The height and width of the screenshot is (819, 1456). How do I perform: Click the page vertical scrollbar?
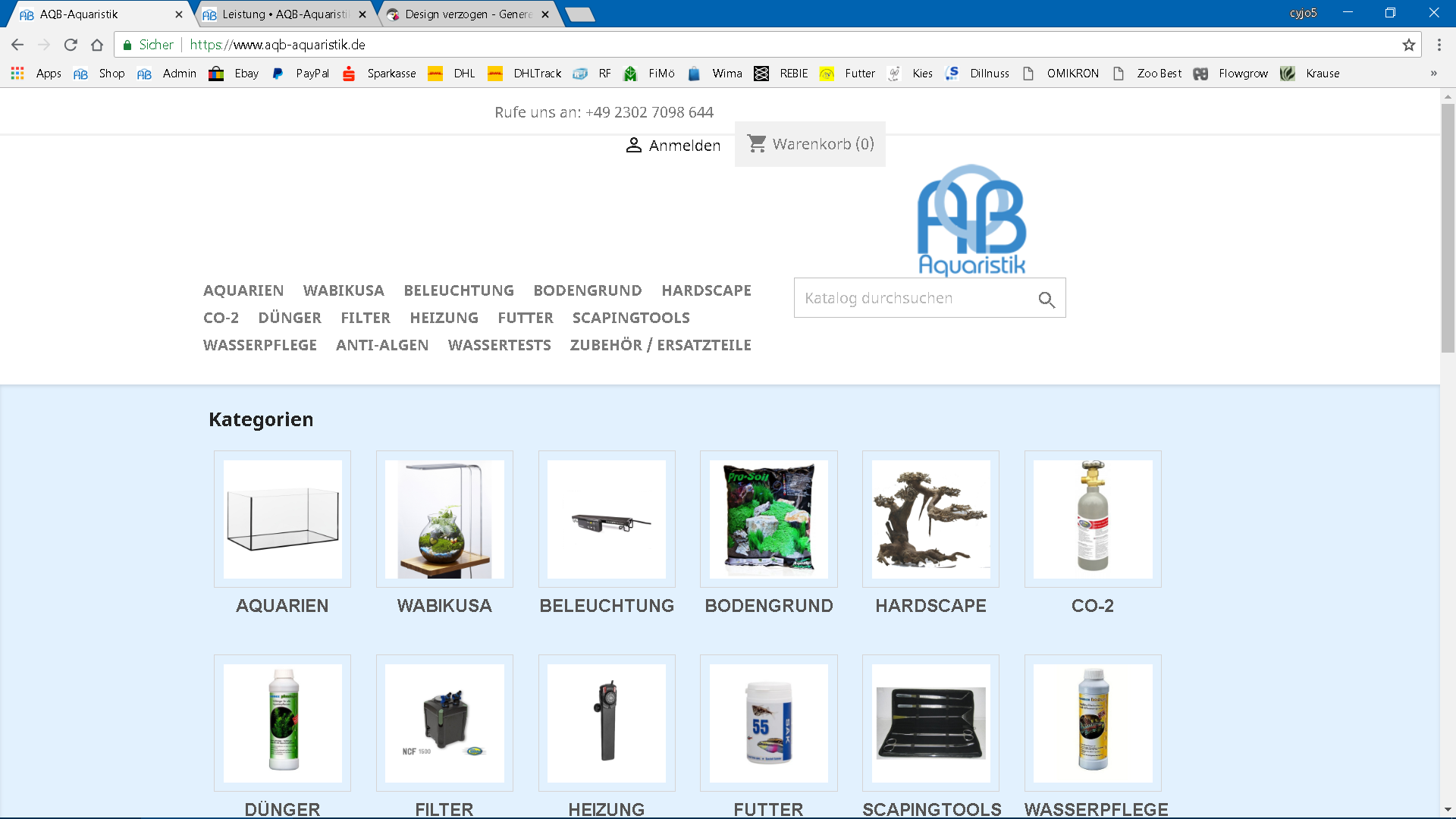1448,227
